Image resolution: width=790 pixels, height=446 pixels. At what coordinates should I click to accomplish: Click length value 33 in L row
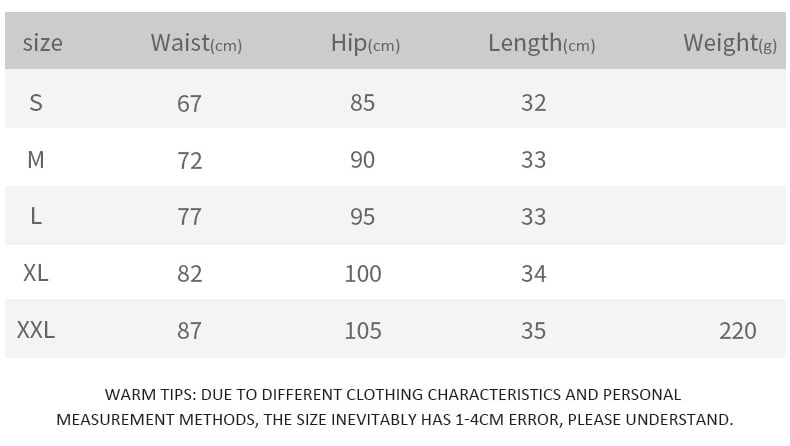pos(534,216)
